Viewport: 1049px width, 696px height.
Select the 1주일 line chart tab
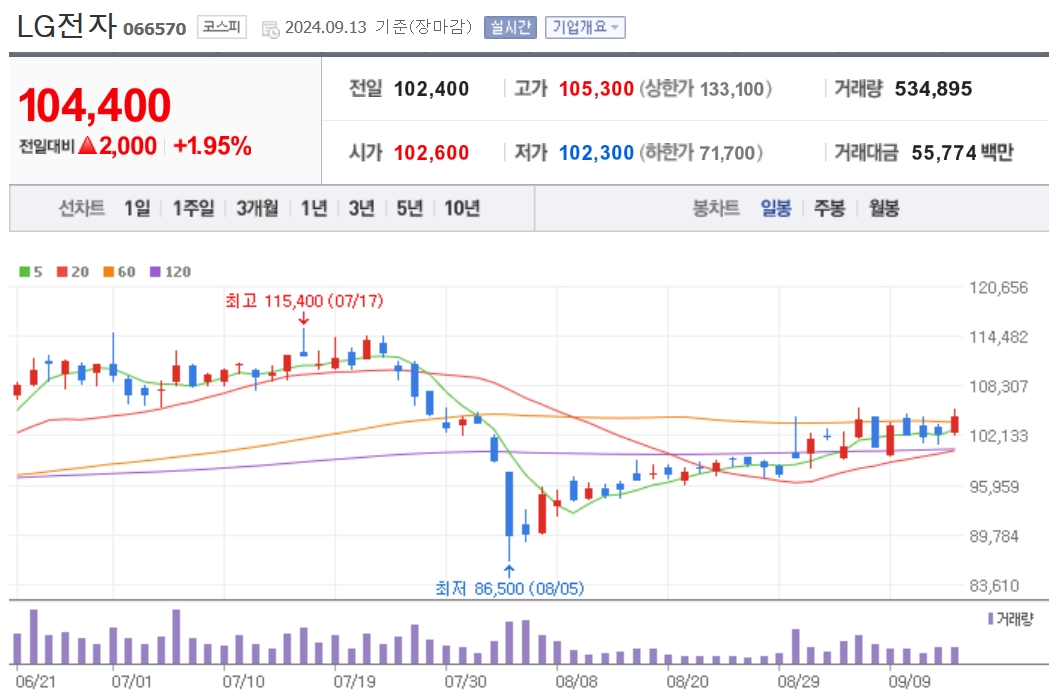193,208
